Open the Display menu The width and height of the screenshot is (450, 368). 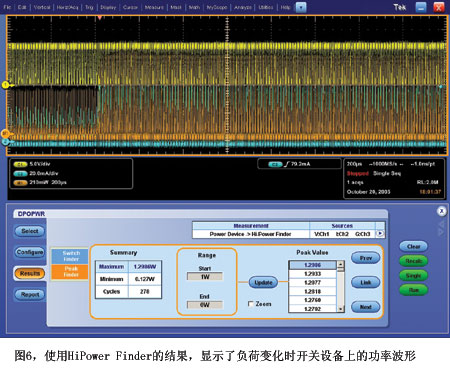[x=108, y=7]
